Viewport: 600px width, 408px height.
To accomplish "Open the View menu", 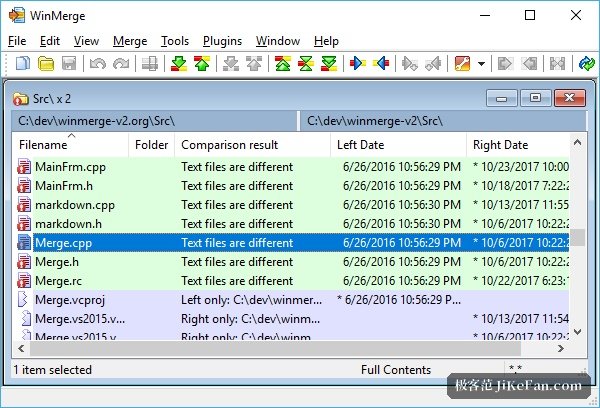I will [x=86, y=41].
